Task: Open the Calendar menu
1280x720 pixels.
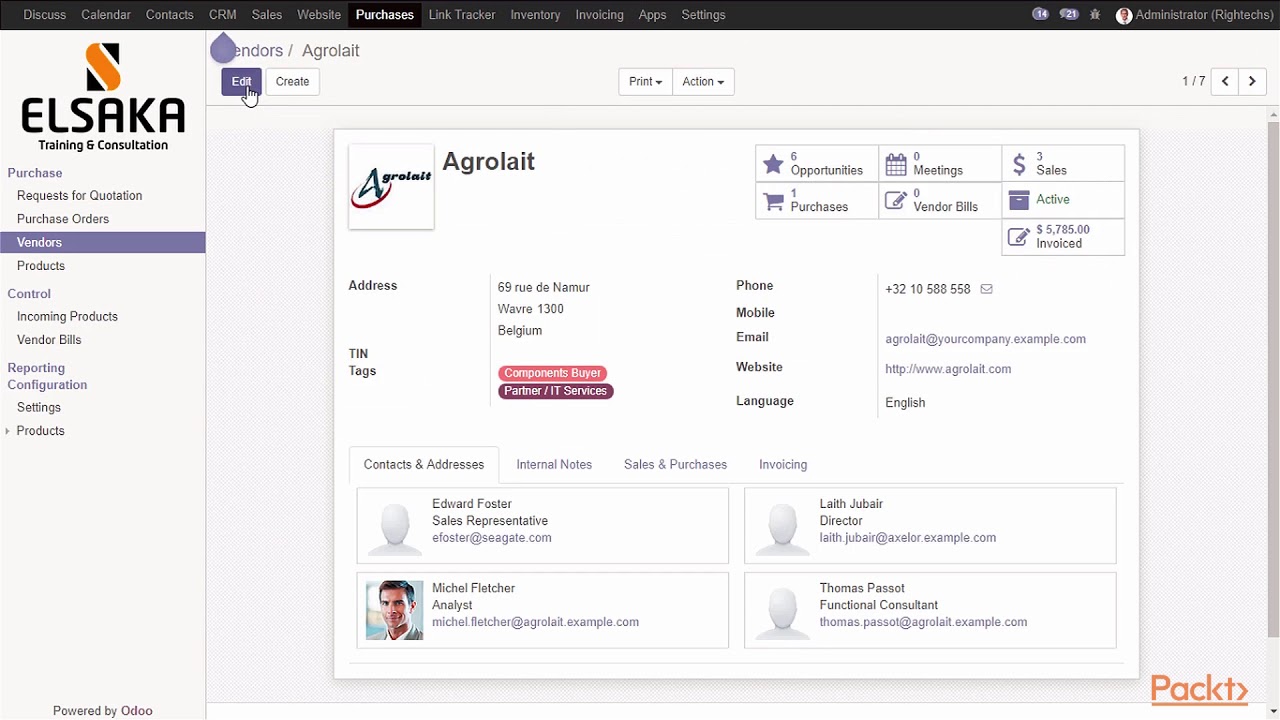Action: click(106, 15)
